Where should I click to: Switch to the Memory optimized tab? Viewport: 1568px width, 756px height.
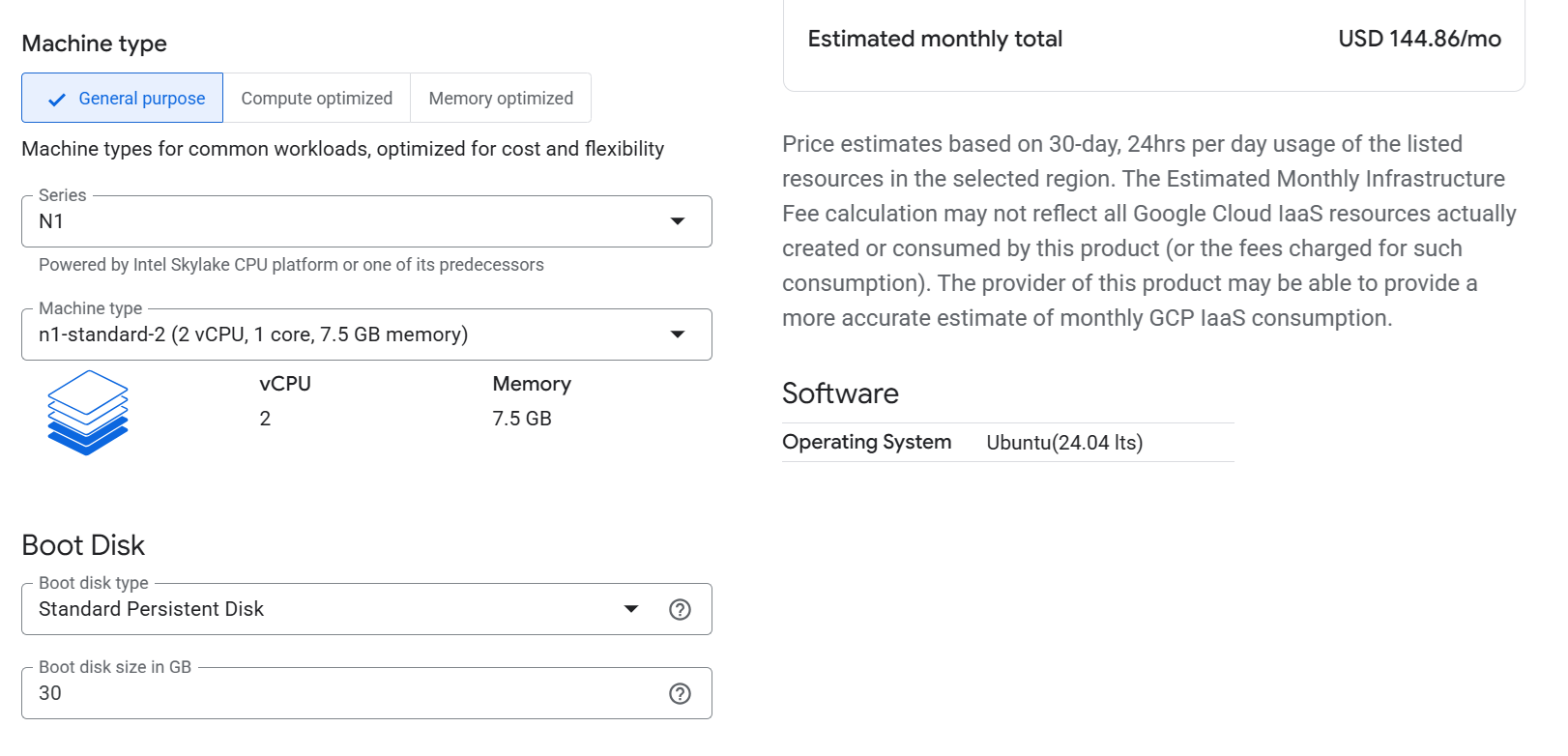(501, 99)
